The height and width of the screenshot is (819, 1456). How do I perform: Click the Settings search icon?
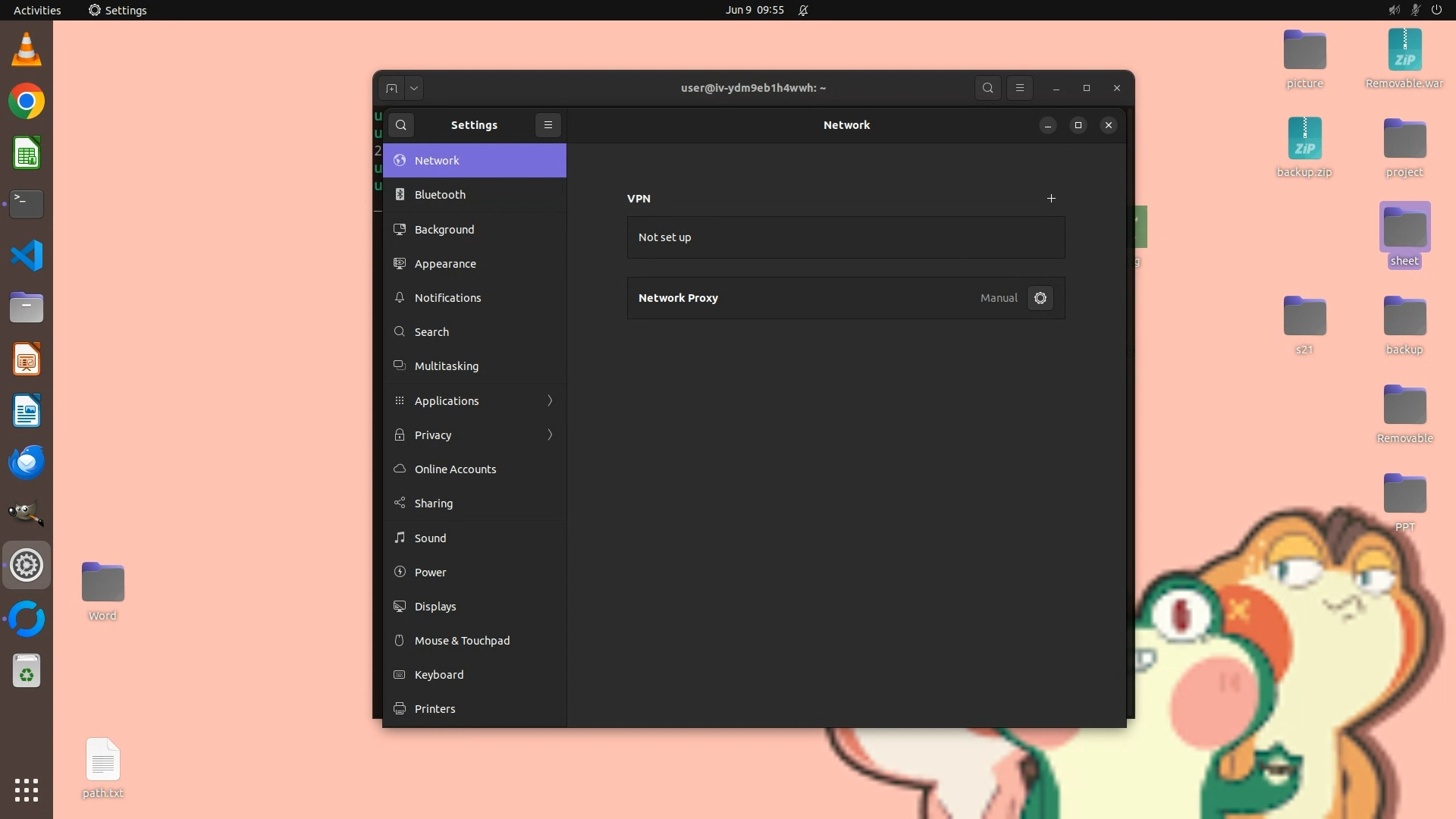(401, 125)
